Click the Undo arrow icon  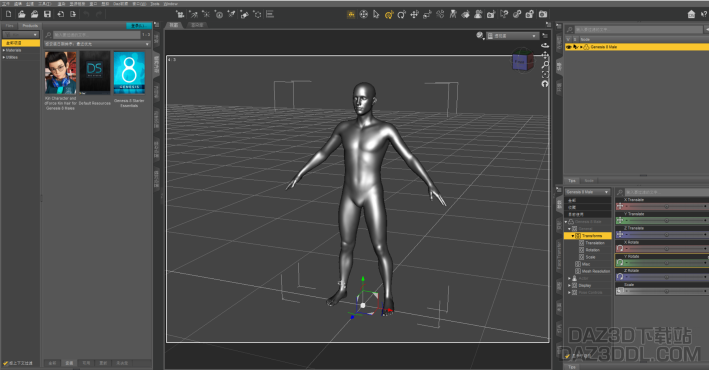(86, 14)
